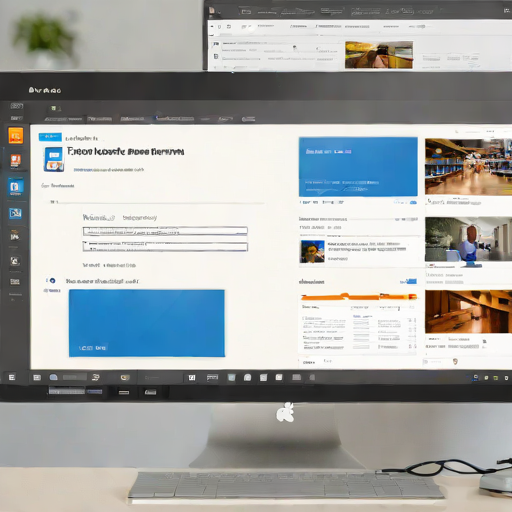Open the taskbar icon right of the Start button
512x512 pixels.
coord(37,377)
